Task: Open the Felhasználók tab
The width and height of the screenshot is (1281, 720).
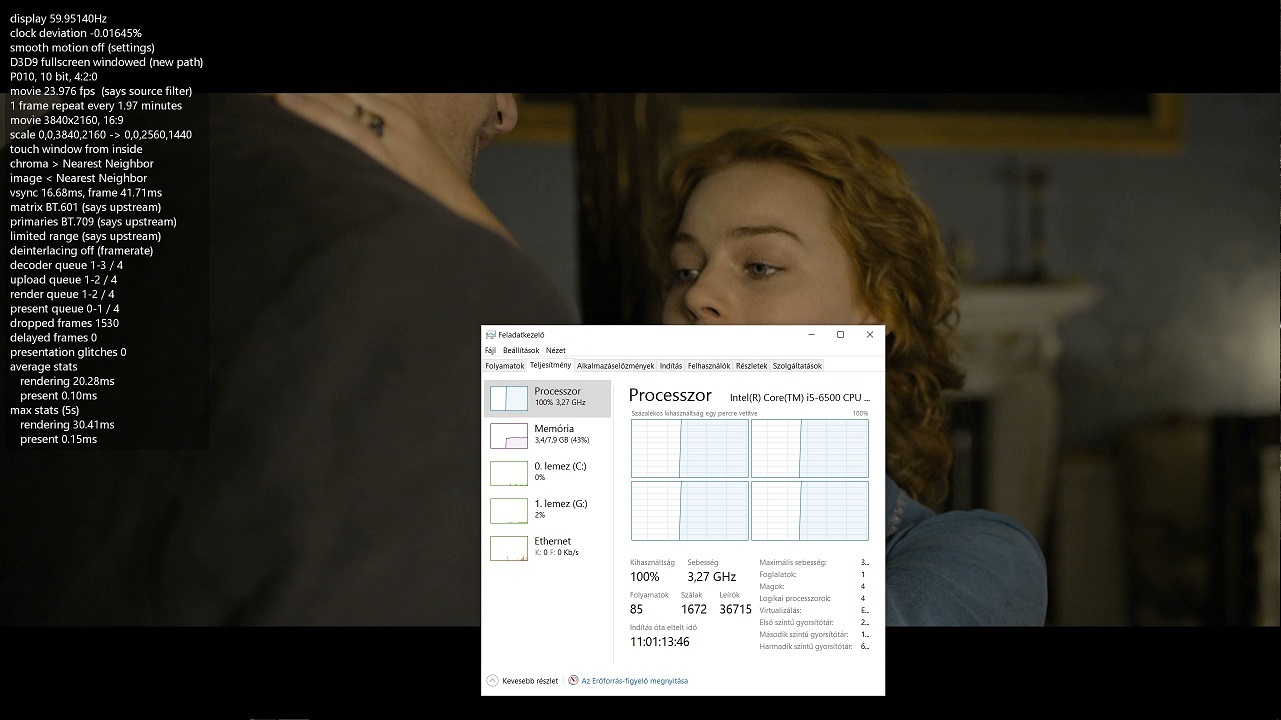Action: [x=709, y=366]
